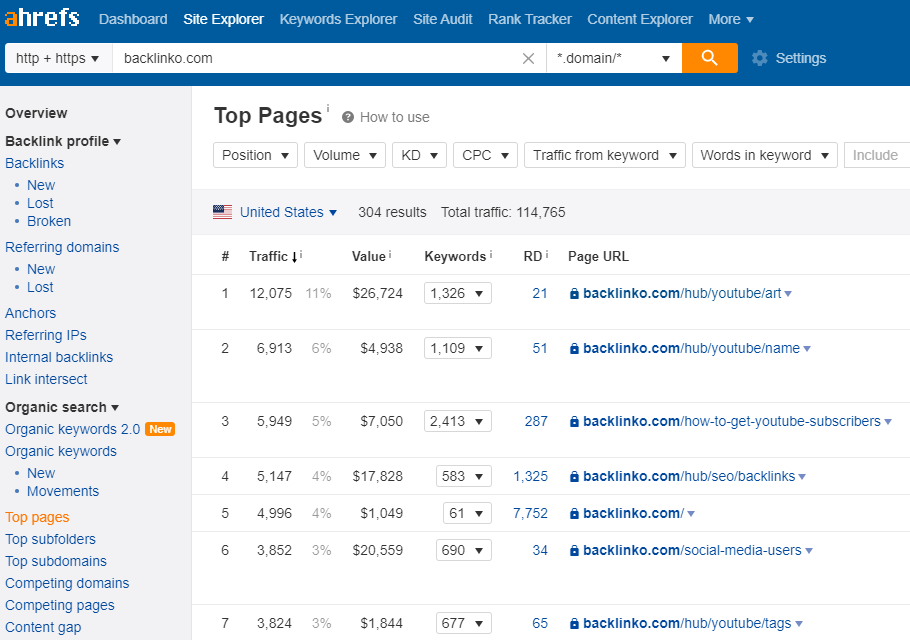Clear the backlinko.com search field
Viewport: 910px width, 640px height.
tap(528, 59)
